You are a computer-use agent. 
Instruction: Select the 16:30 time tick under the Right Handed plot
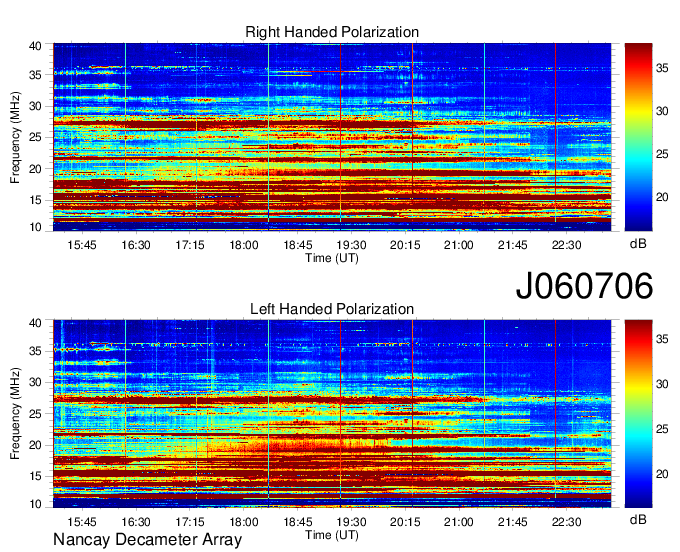pyautogui.click(x=136, y=245)
